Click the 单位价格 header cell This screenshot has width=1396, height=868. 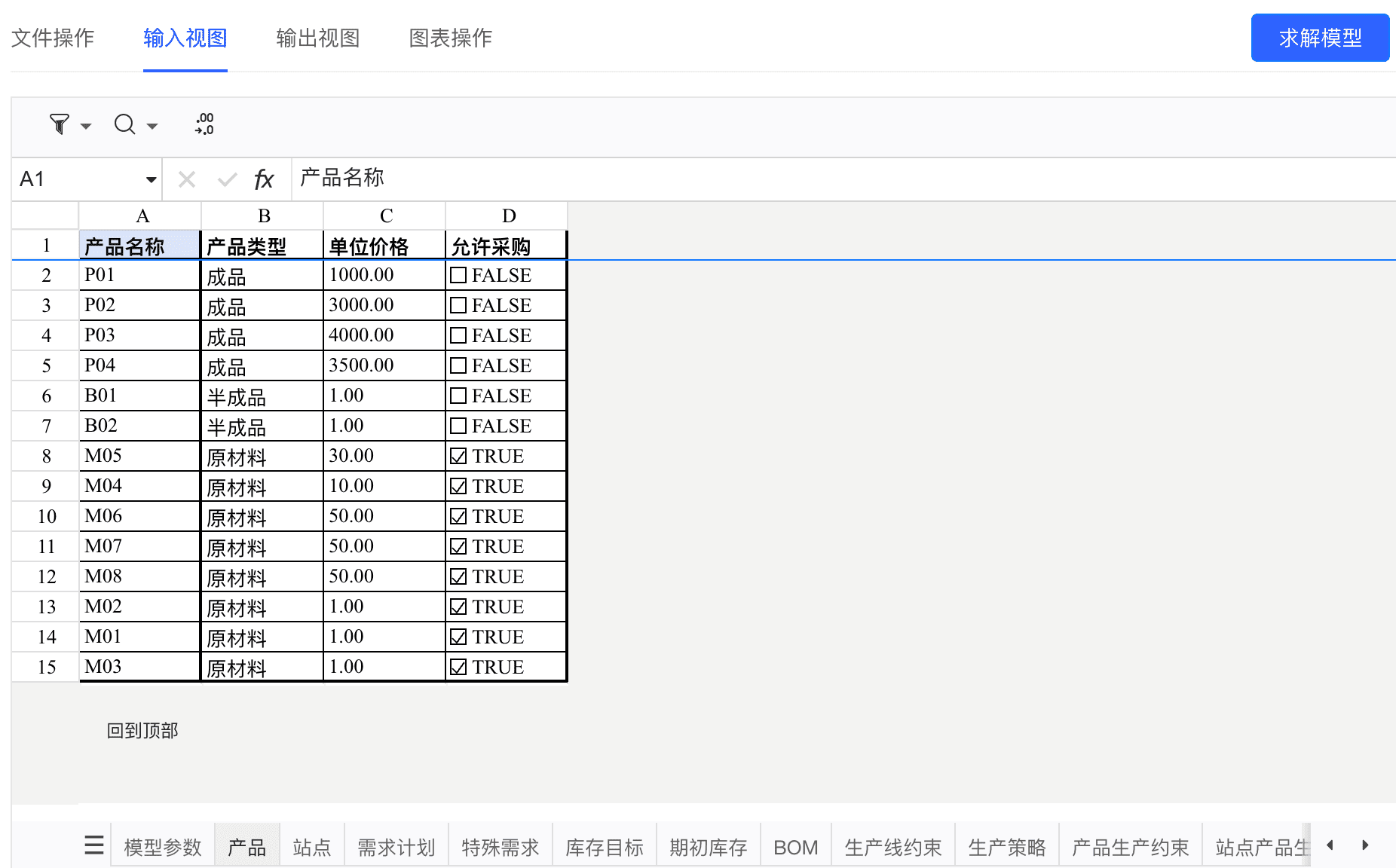click(384, 246)
